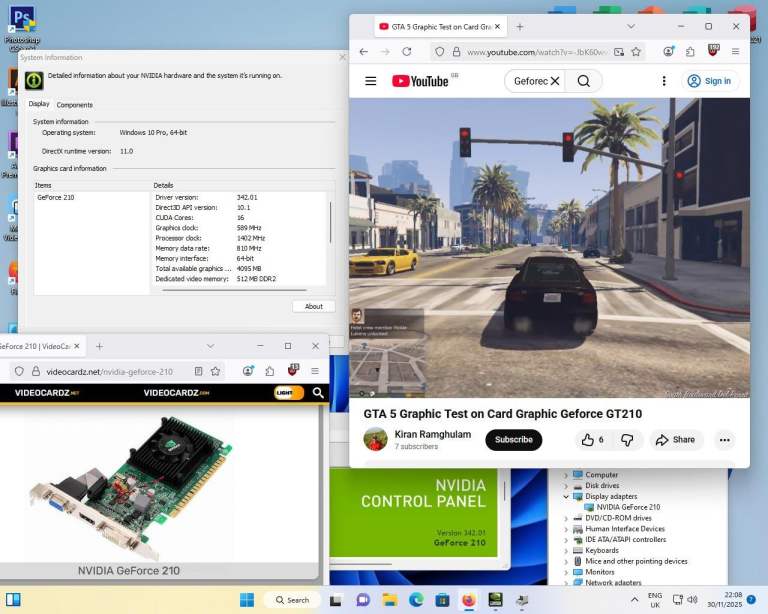The height and width of the screenshot is (614, 768).
Task: Dislike the GTA 5 video
Action: point(627,440)
